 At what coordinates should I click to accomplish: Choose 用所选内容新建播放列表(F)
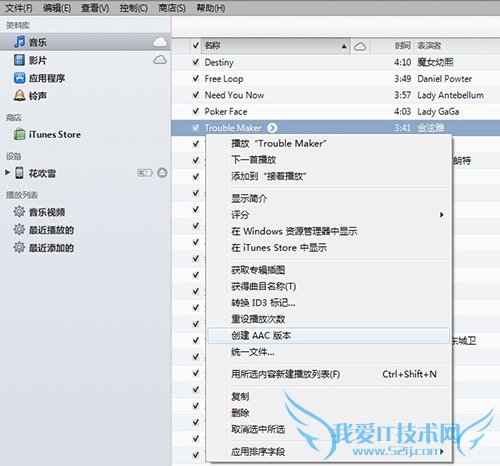coord(329,374)
